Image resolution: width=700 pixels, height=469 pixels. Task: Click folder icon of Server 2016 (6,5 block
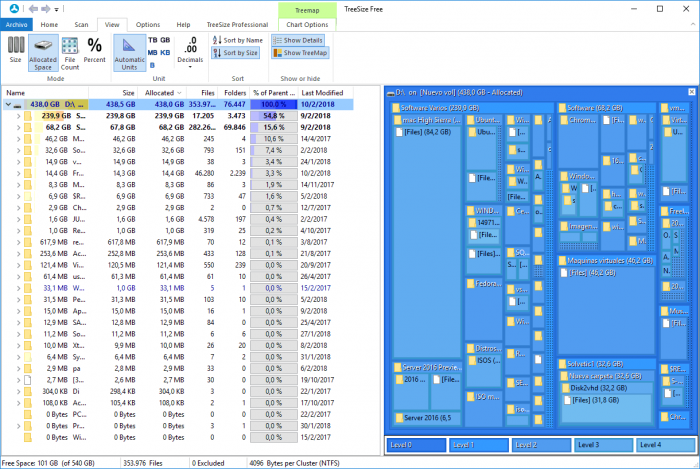click(x=399, y=418)
